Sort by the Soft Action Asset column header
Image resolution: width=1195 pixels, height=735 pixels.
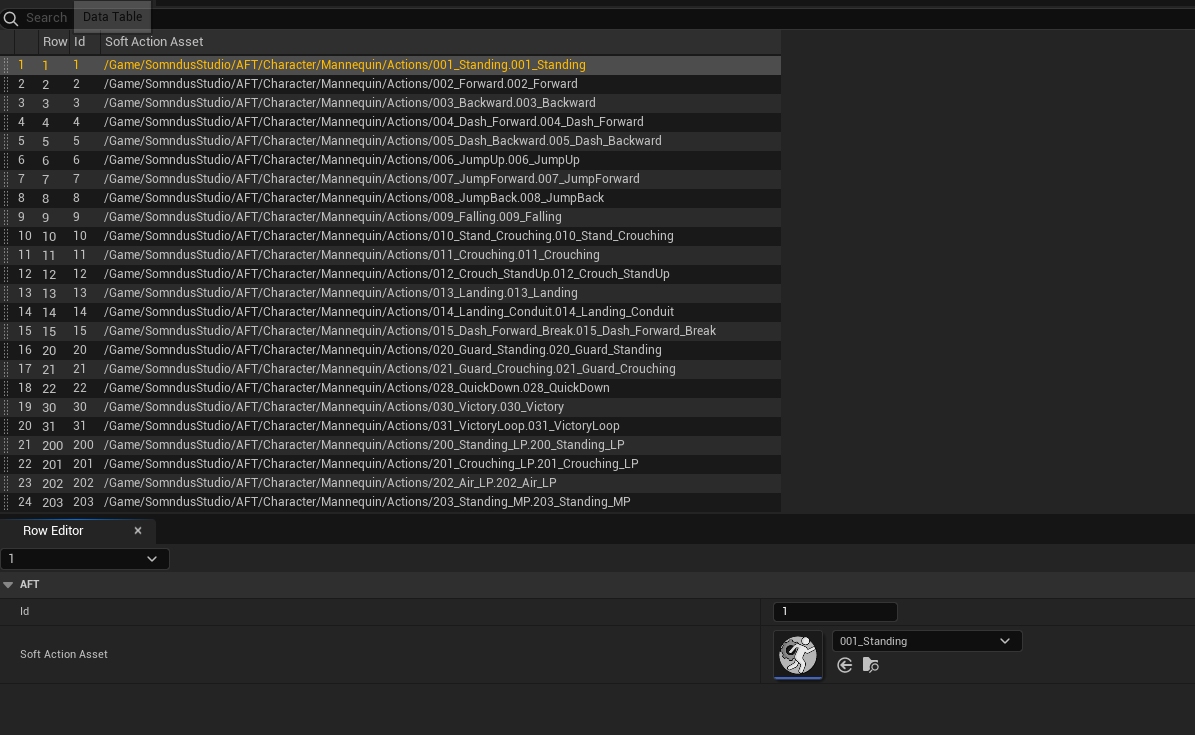(154, 42)
